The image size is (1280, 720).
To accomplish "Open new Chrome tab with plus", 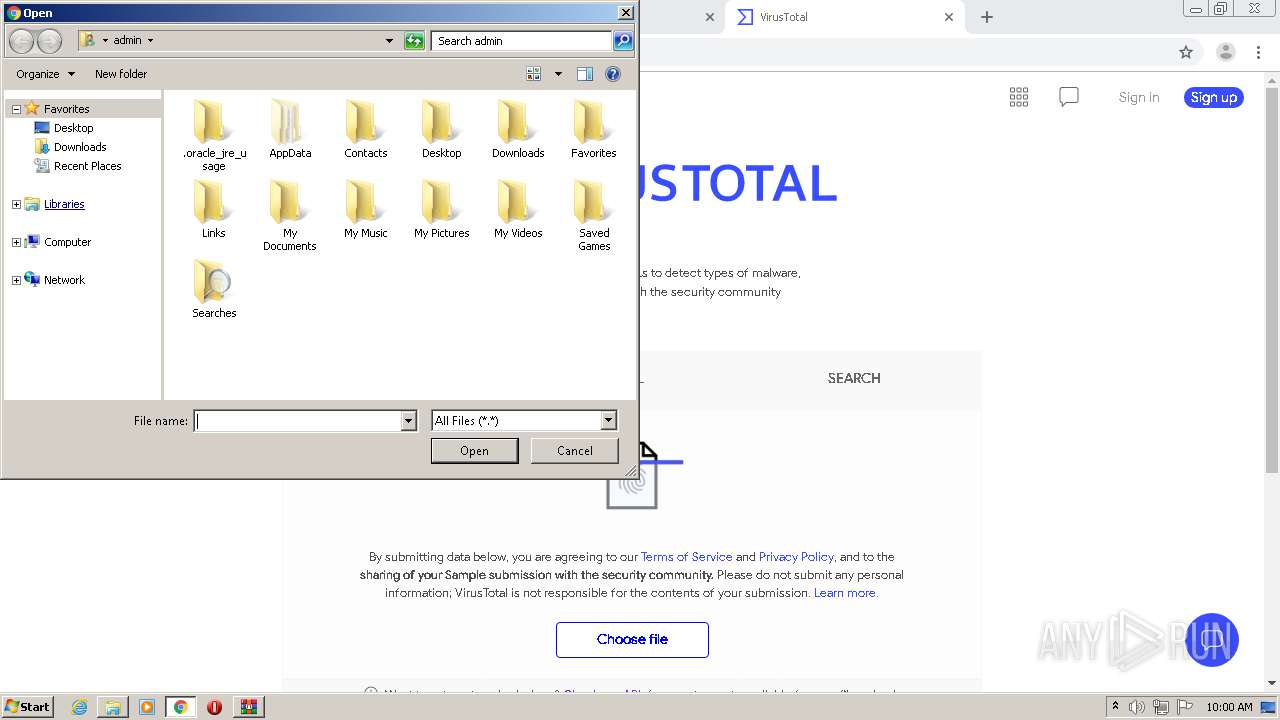I will point(987,17).
